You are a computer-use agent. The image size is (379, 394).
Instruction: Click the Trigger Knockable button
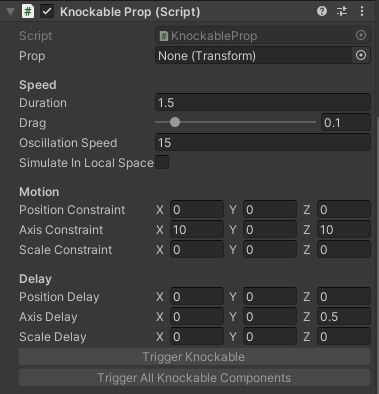(194, 357)
